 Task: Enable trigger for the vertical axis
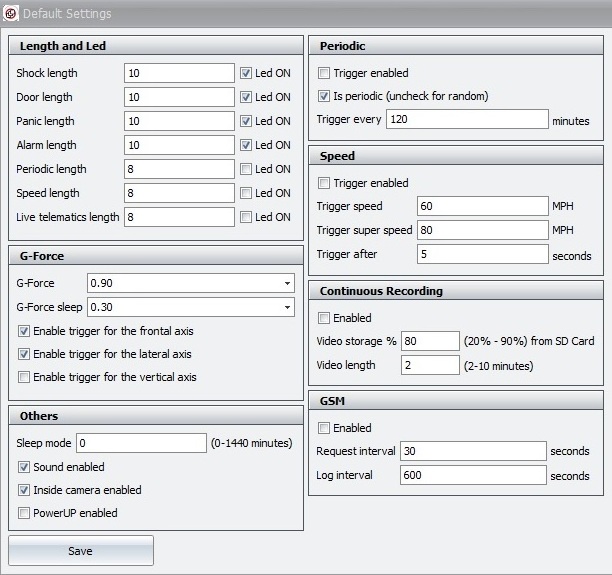point(24,377)
